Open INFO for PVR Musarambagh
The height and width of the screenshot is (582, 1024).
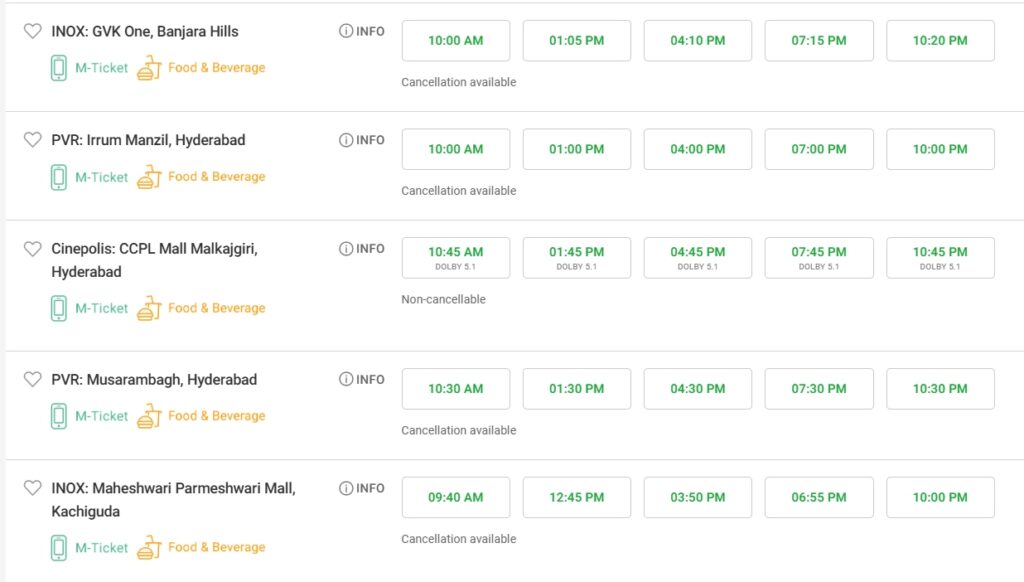pos(361,379)
